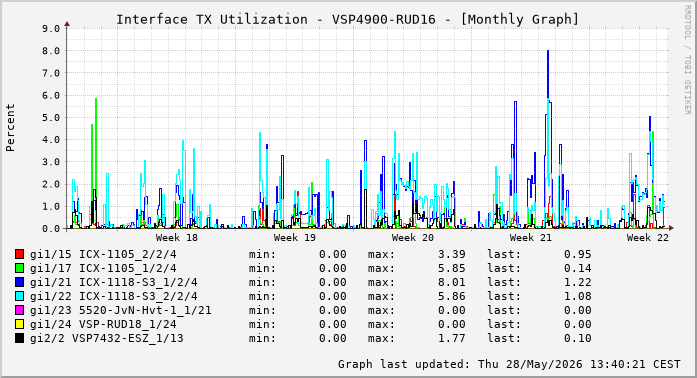Click legend label gi1/22 ICX-1118-S3_2/2/4
The width and height of the screenshot is (697, 378).
click(x=114, y=296)
